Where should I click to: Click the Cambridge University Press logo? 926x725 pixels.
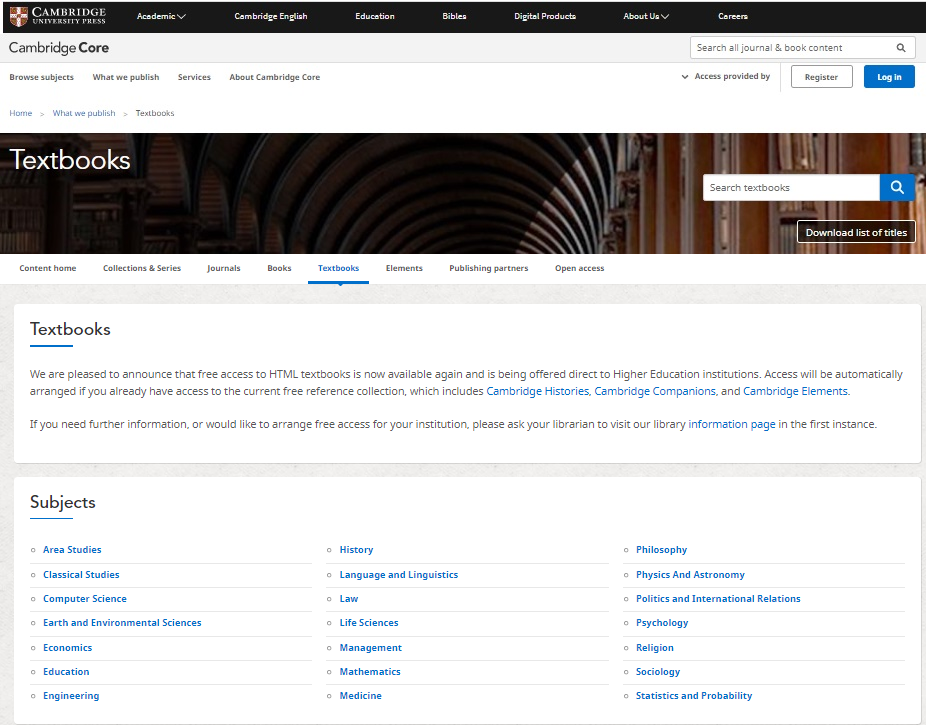click(57, 16)
